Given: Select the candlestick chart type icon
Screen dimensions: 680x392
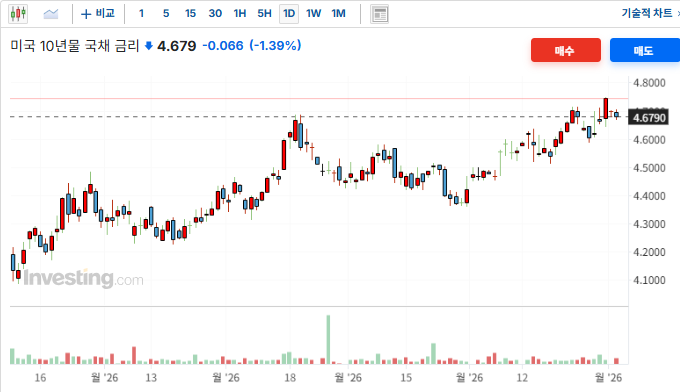Looking at the screenshot, I should (x=18, y=14).
